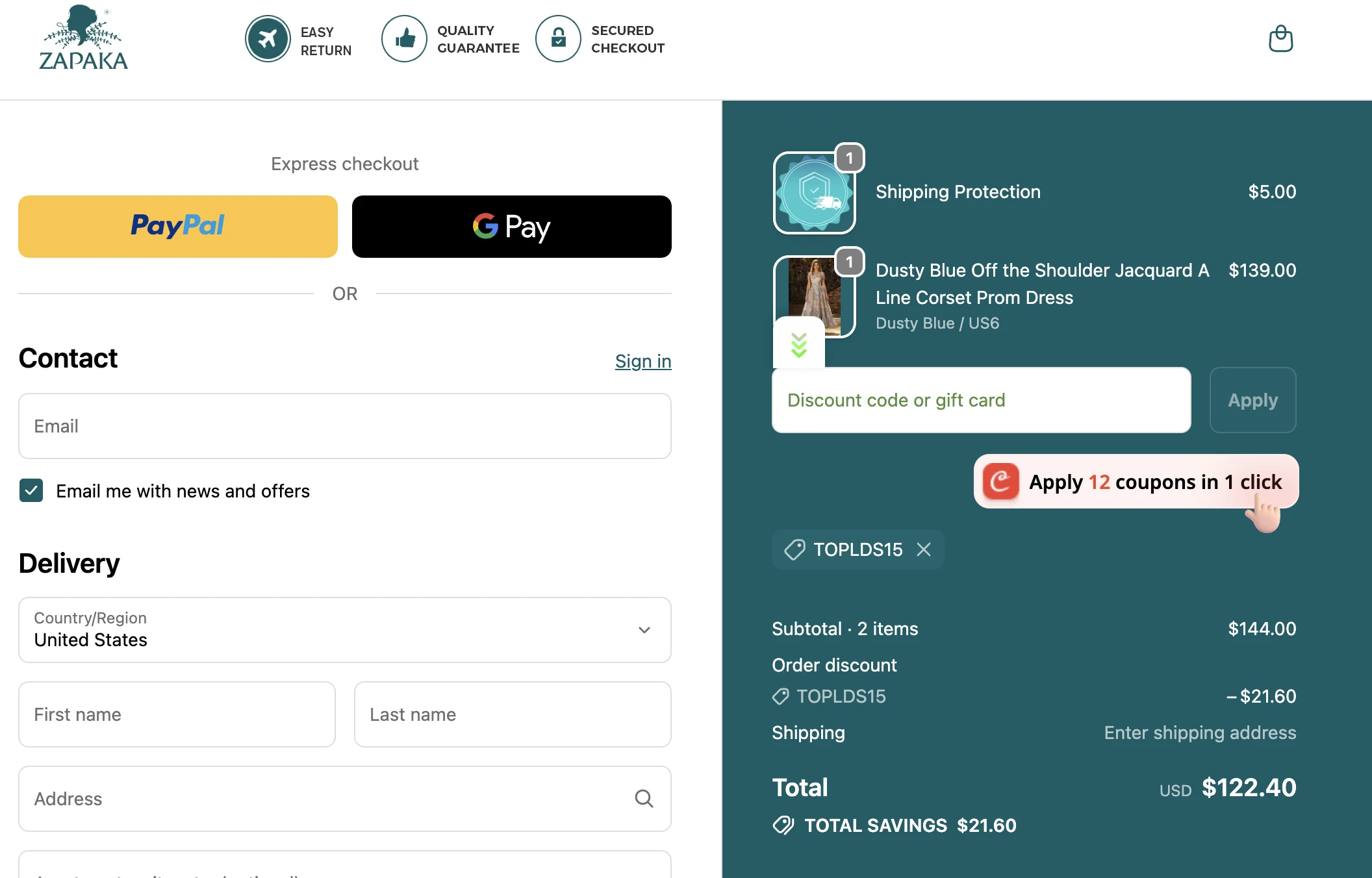
Task: Open the Country/Region dropdown
Action: (345, 630)
